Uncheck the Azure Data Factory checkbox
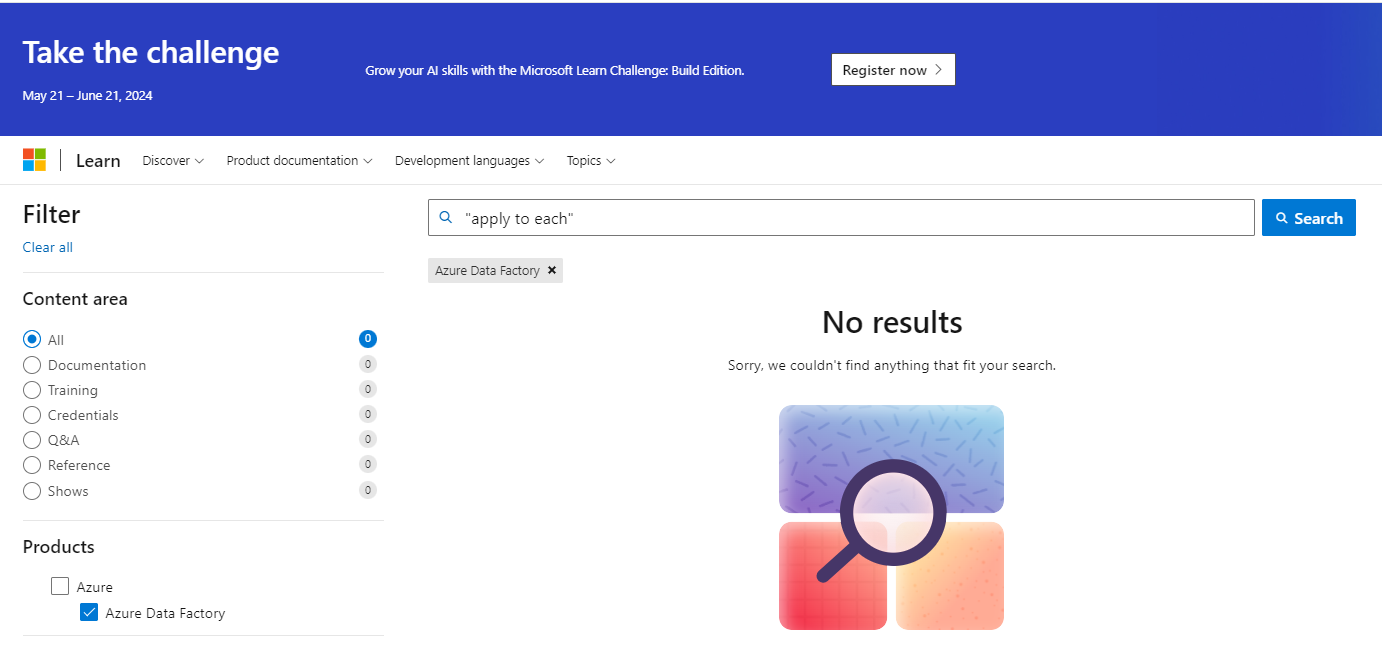The height and width of the screenshot is (651, 1382). click(x=89, y=612)
